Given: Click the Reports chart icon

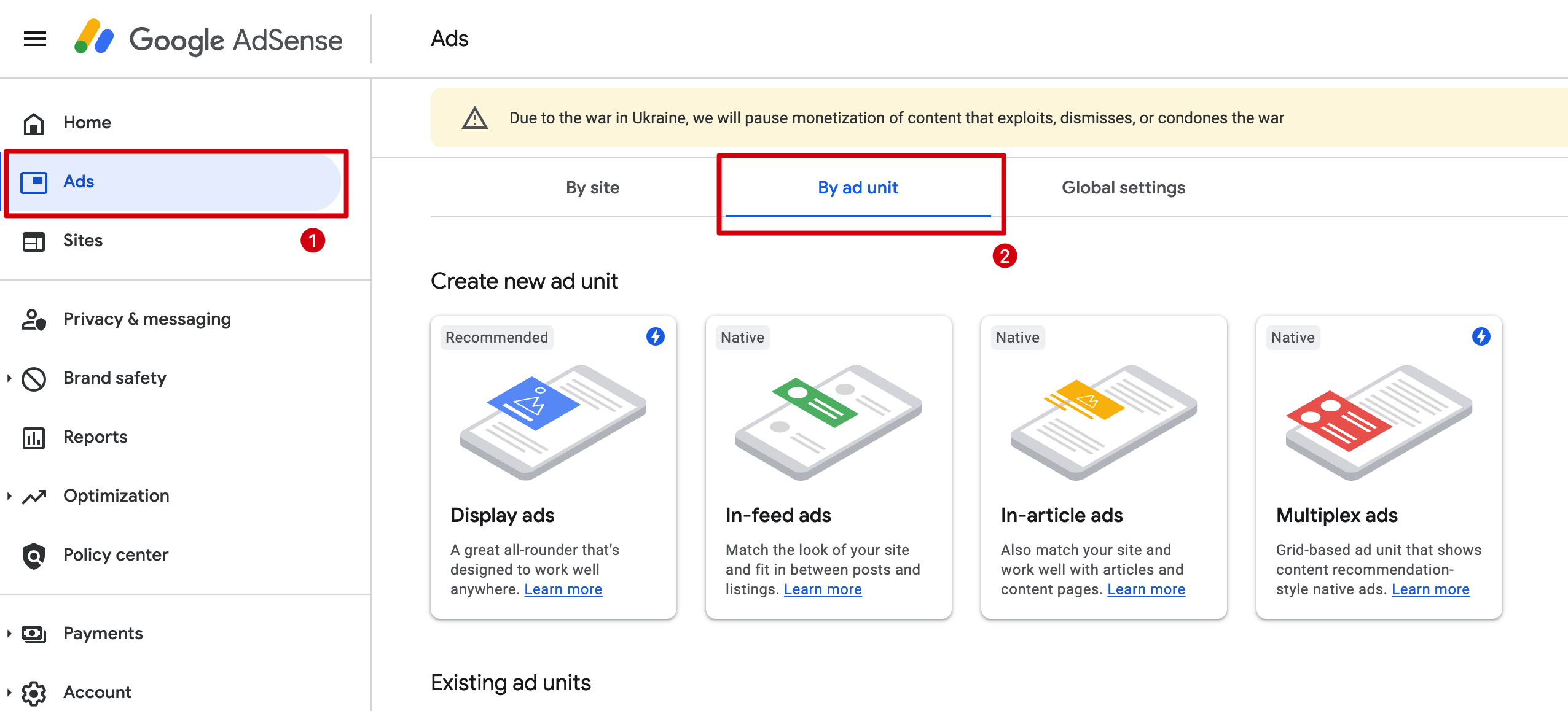Looking at the screenshot, I should click(34, 438).
